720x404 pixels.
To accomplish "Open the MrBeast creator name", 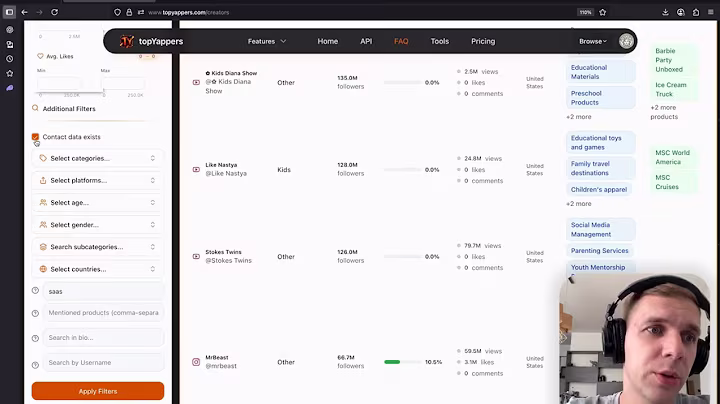I will [217, 357].
